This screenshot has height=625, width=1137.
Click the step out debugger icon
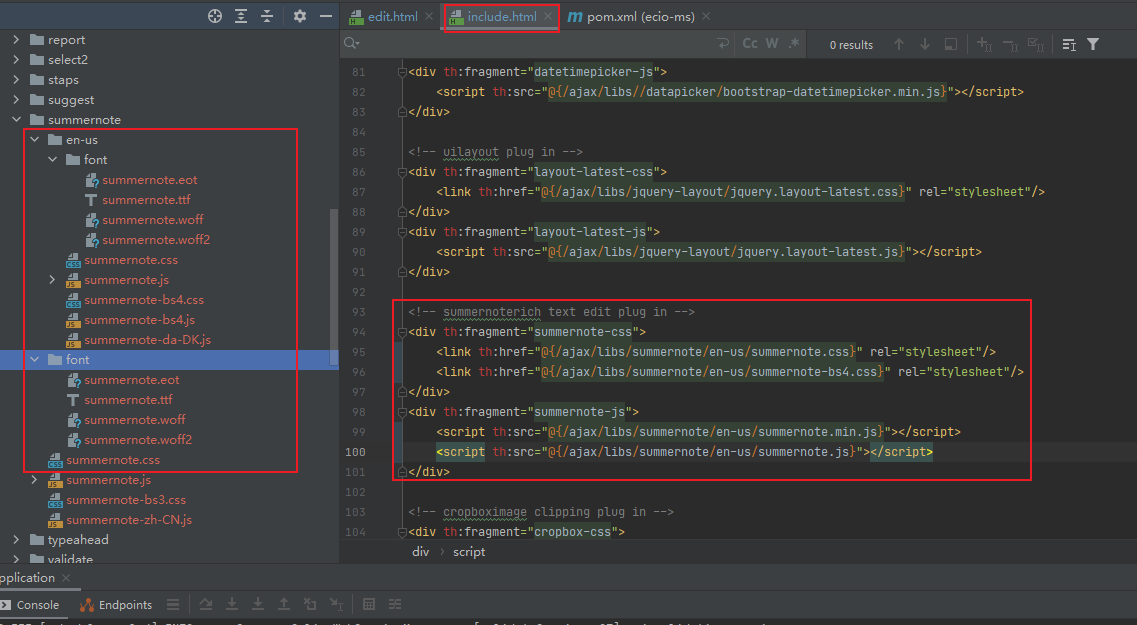[x=284, y=604]
